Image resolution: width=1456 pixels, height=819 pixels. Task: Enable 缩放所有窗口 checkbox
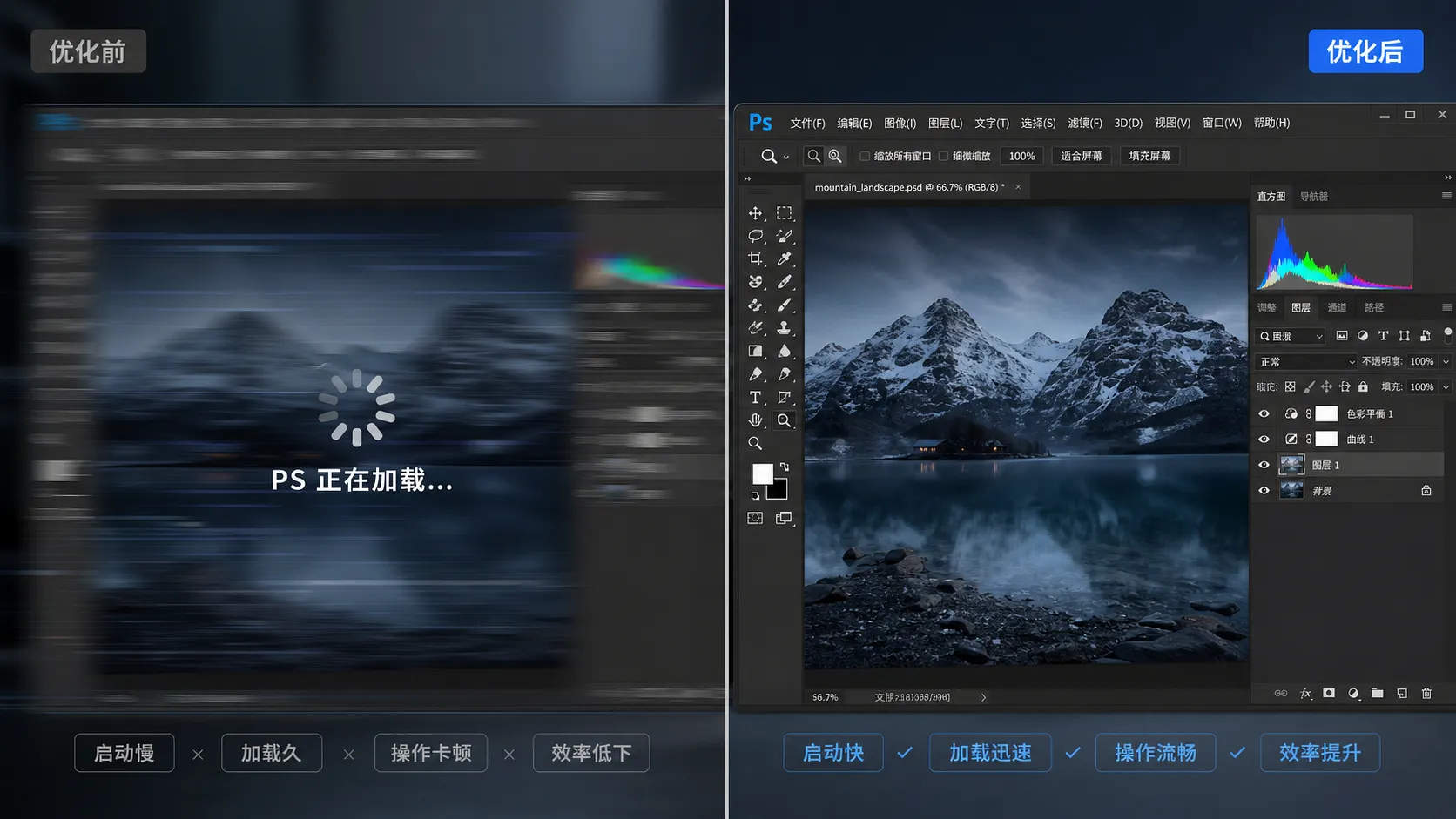(x=865, y=156)
